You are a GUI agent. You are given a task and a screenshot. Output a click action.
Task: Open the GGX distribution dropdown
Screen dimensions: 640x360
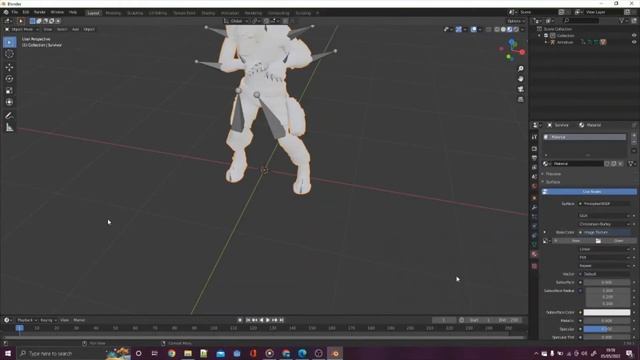[604, 216]
